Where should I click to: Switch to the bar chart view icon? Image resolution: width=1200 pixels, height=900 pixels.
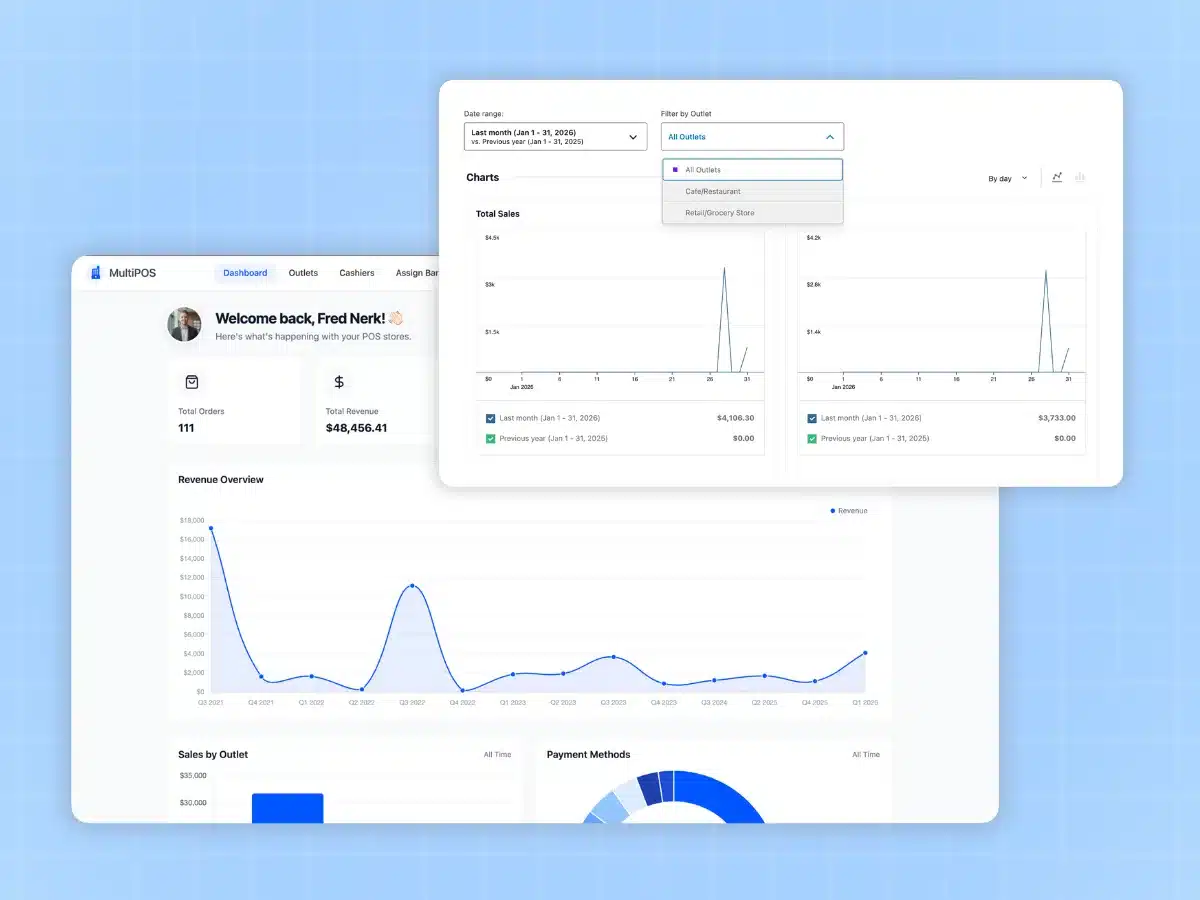(x=1080, y=177)
